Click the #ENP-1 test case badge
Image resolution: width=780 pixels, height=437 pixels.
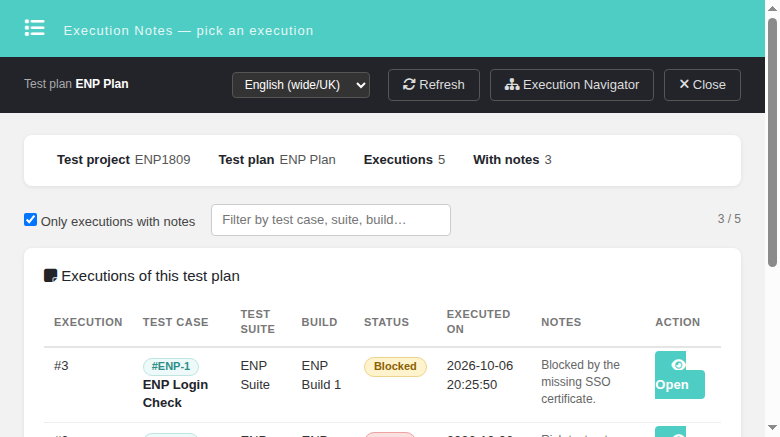tap(171, 366)
